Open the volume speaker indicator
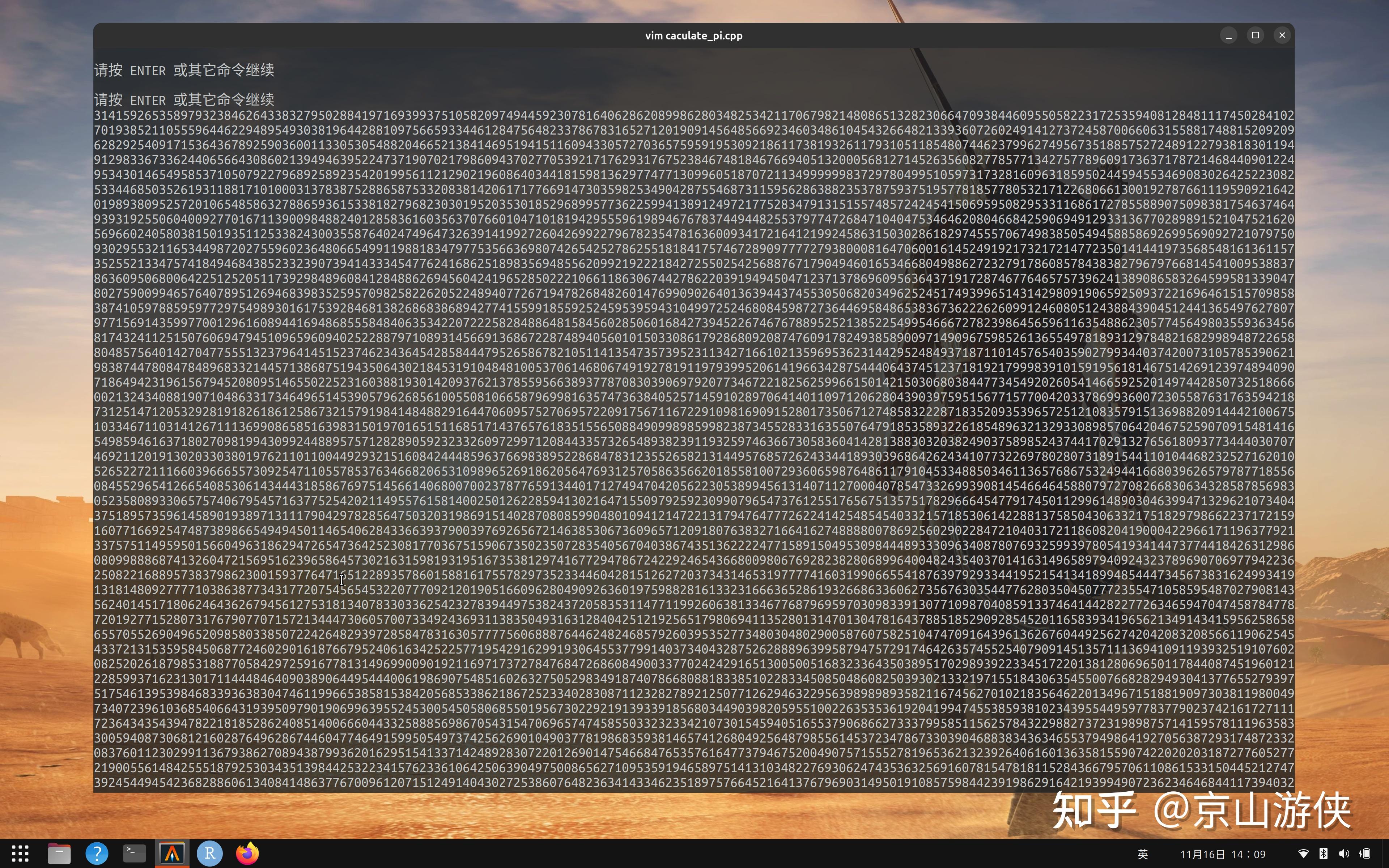Screen dimensions: 1389x868 (1344, 854)
